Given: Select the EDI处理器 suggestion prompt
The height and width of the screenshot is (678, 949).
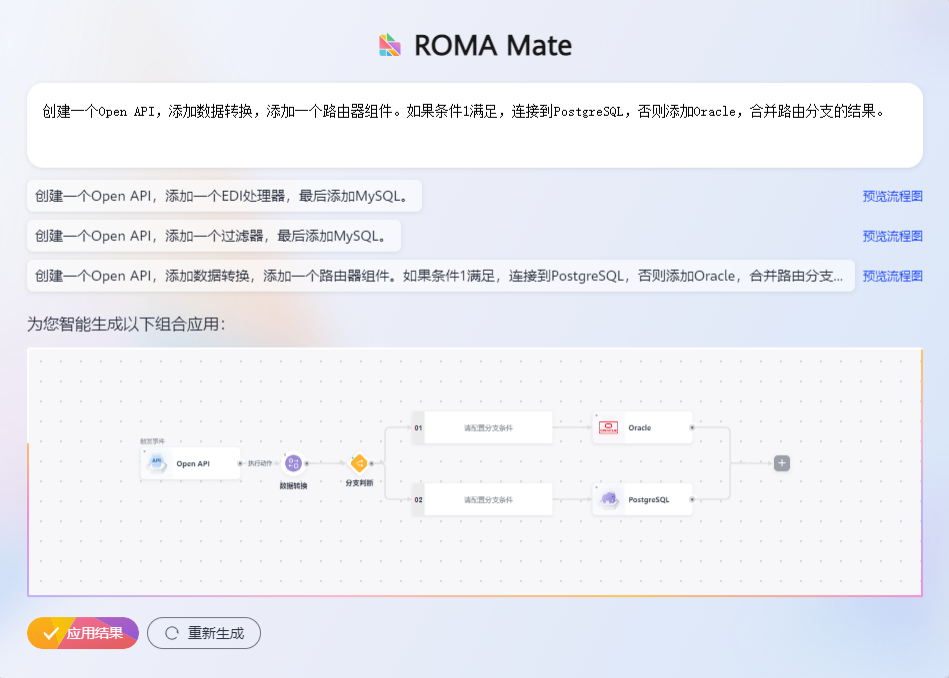Looking at the screenshot, I should click(x=225, y=196).
